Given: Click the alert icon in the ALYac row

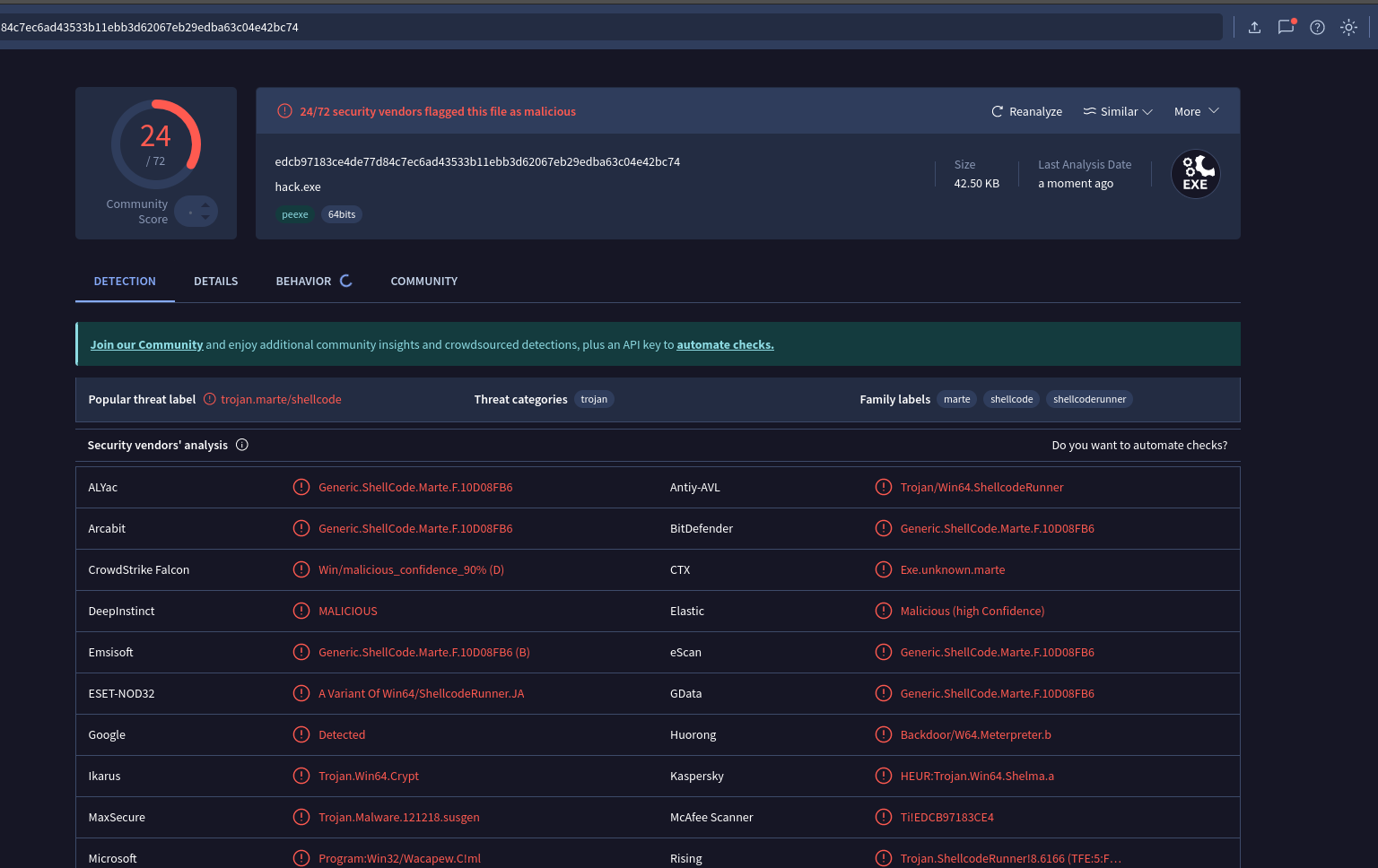Looking at the screenshot, I should pyautogui.click(x=301, y=487).
